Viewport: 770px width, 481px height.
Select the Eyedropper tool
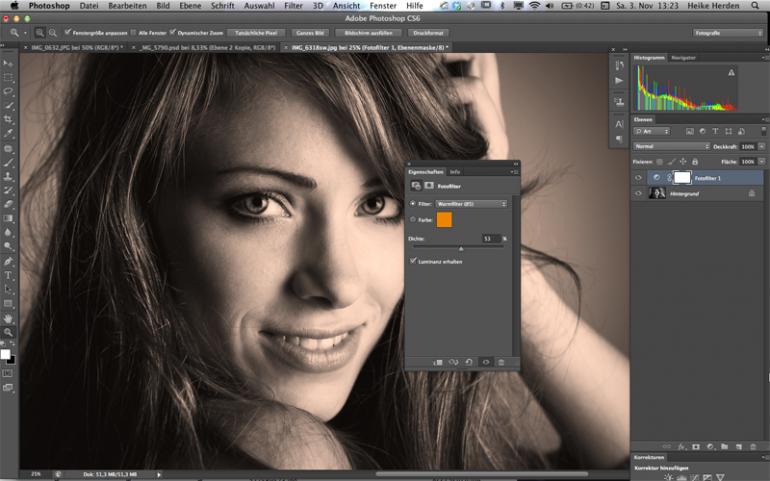click(8, 134)
